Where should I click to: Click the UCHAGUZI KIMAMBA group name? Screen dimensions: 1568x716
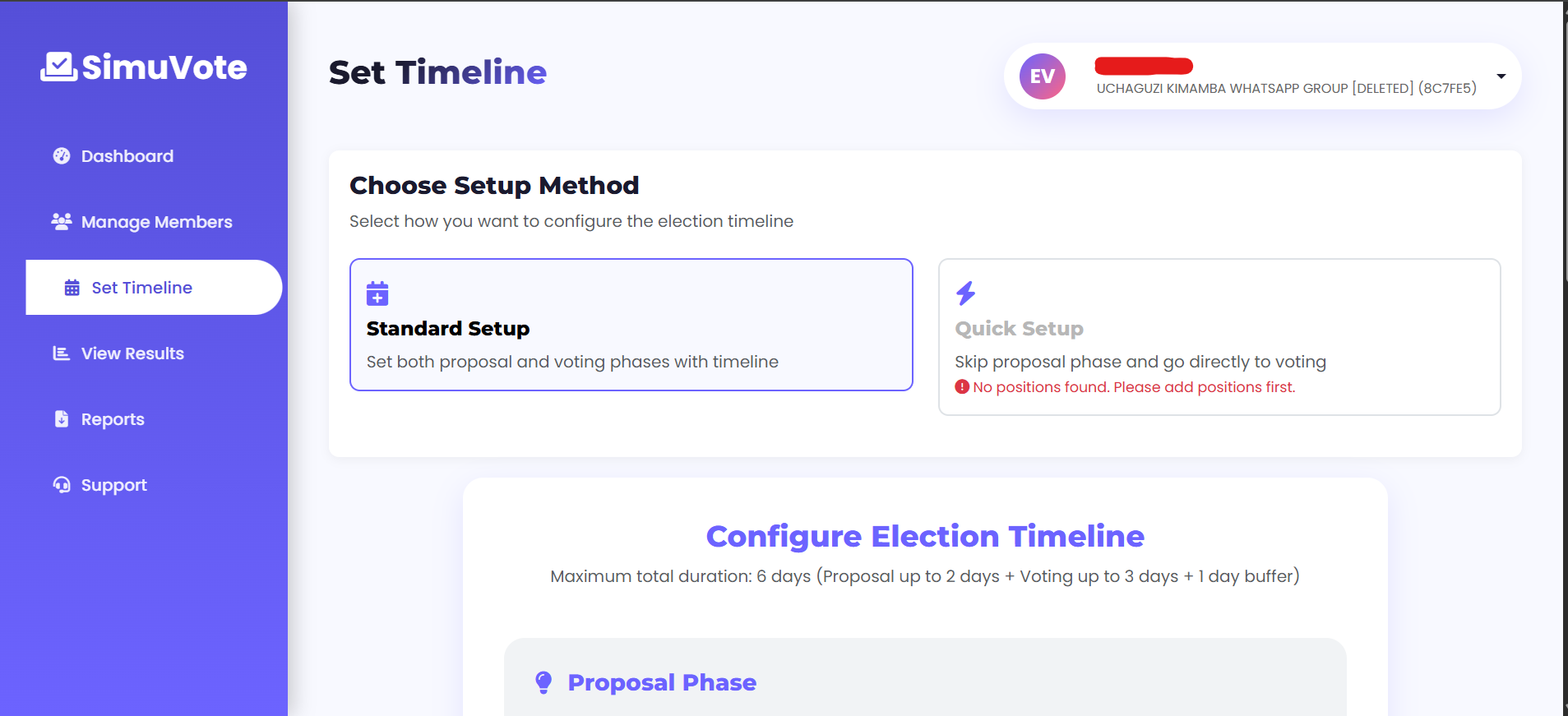point(1286,88)
